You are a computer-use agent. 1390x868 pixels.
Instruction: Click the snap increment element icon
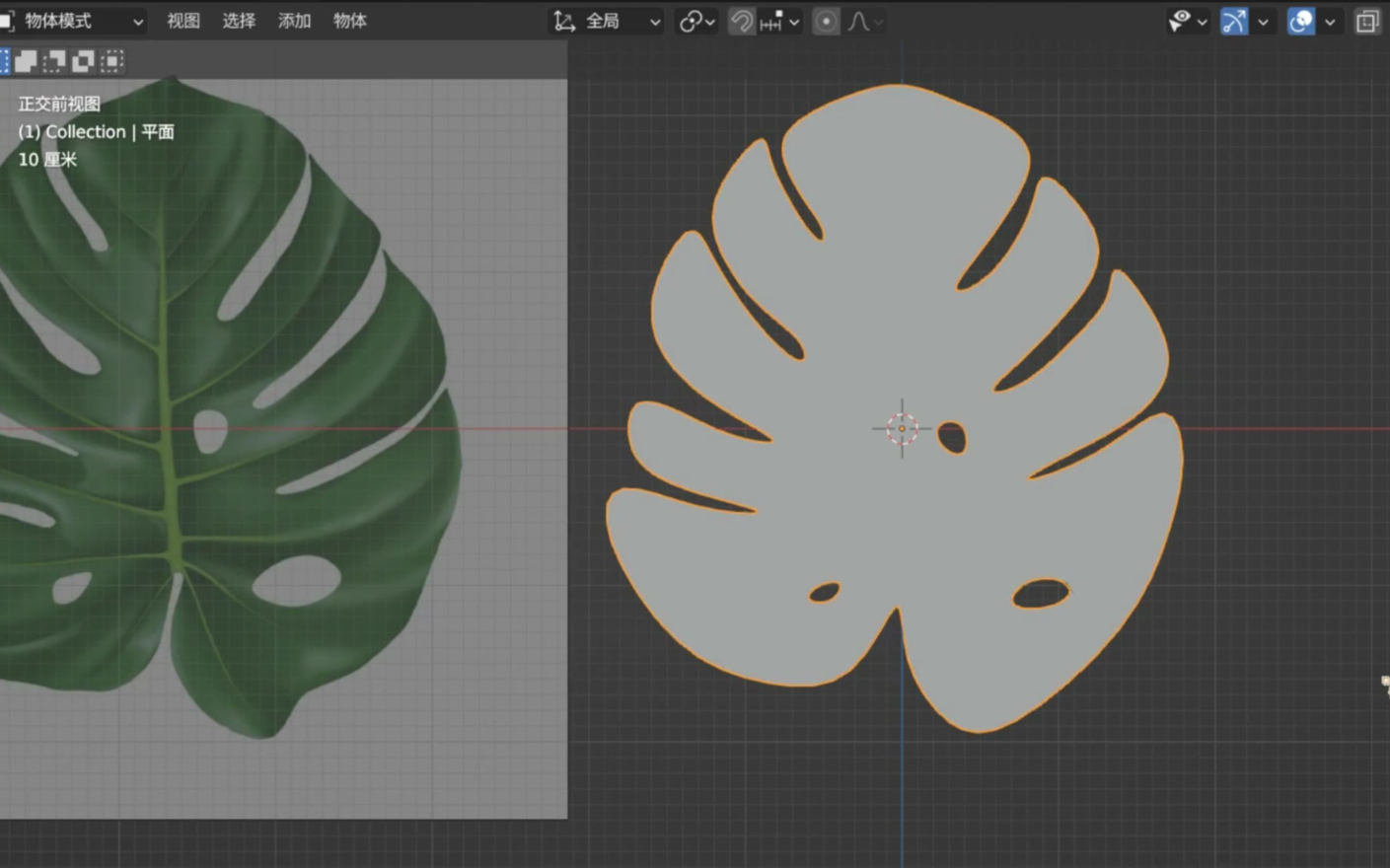point(772,21)
